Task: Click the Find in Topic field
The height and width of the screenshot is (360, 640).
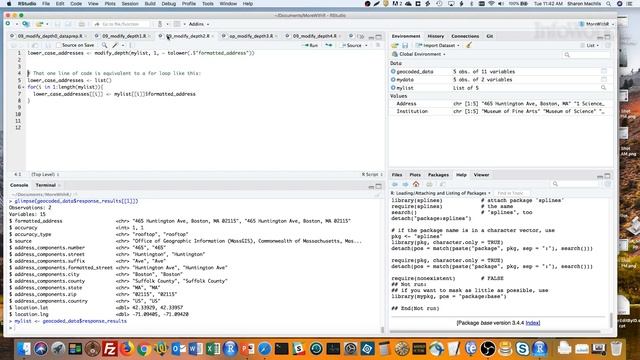Action: coord(512,193)
